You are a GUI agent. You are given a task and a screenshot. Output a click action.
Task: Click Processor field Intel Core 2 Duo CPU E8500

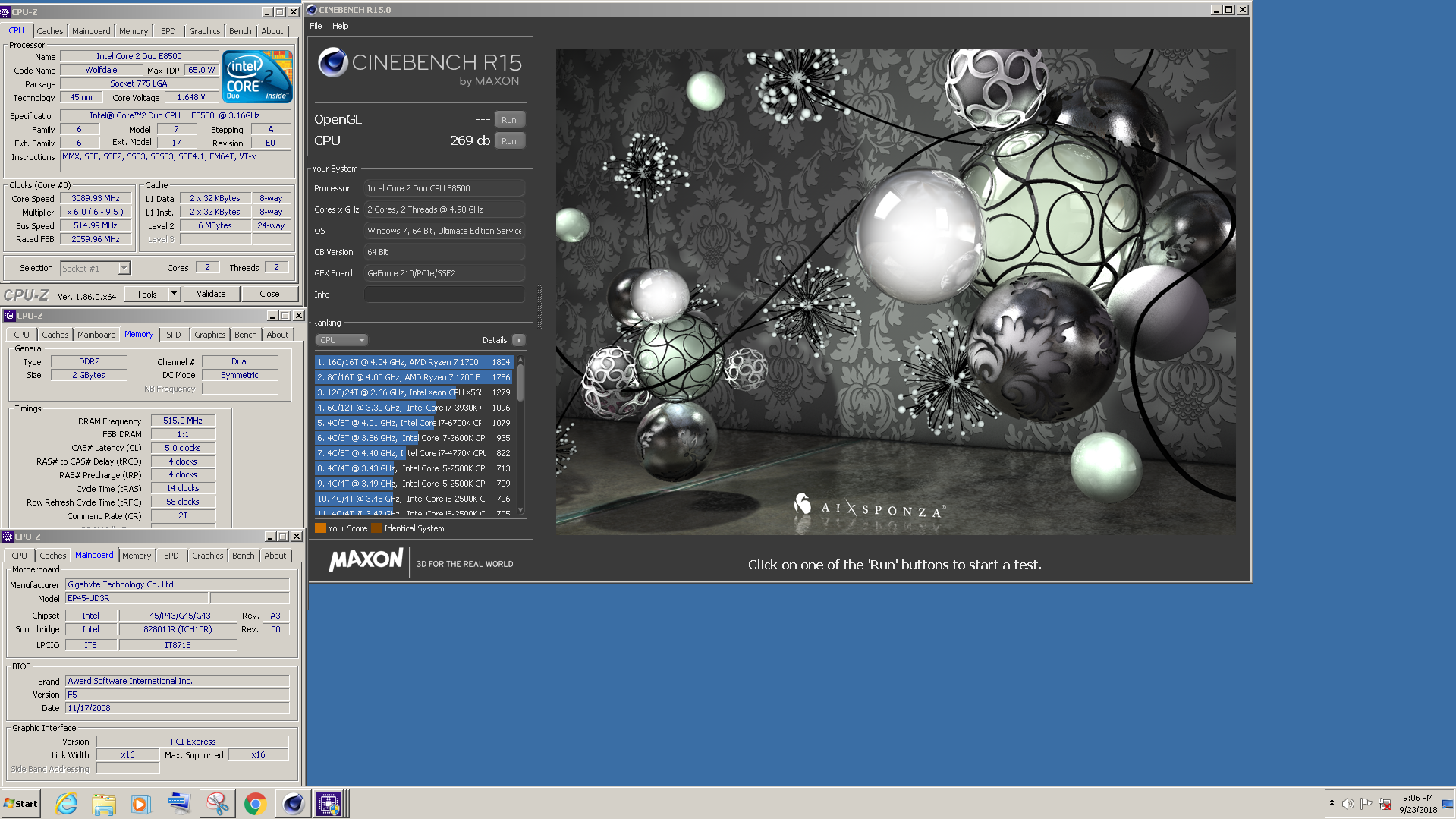(445, 188)
